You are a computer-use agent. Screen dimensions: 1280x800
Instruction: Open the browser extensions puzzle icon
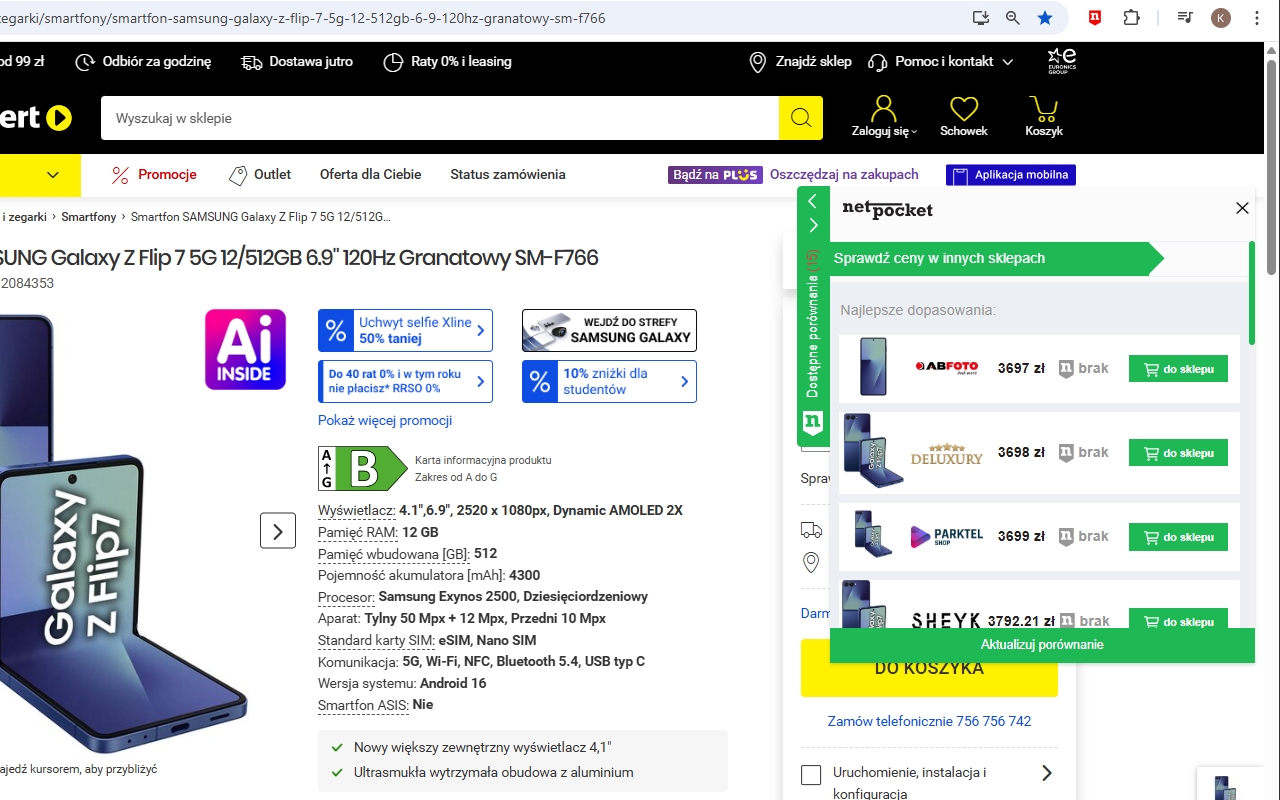1131,18
